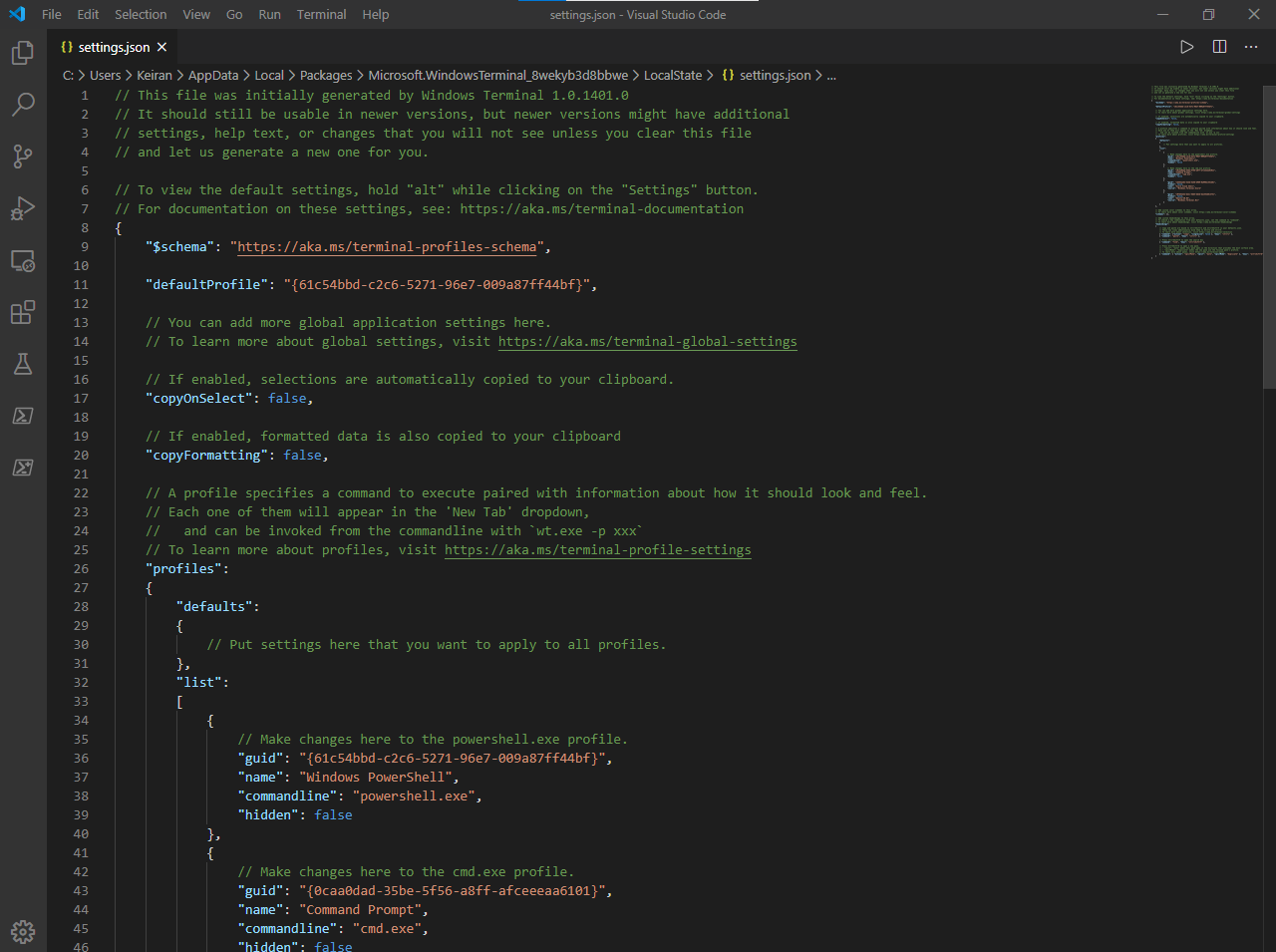The width and height of the screenshot is (1276, 952).
Task: Click the settings.json breadcrumb segment
Action: 767,75
